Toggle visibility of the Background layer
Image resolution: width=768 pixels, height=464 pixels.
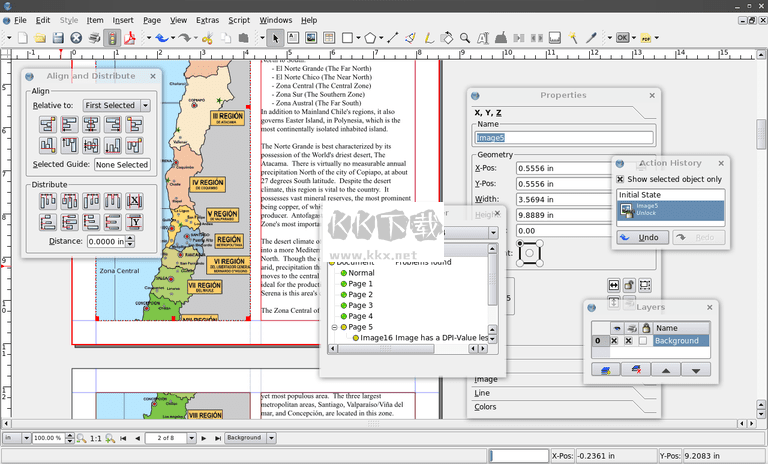(x=612, y=341)
